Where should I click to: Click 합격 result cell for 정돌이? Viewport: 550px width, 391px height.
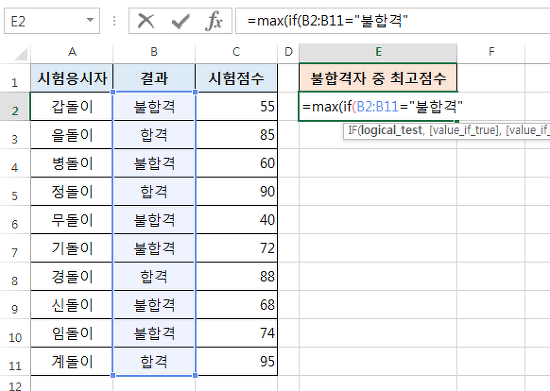point(154,192)
